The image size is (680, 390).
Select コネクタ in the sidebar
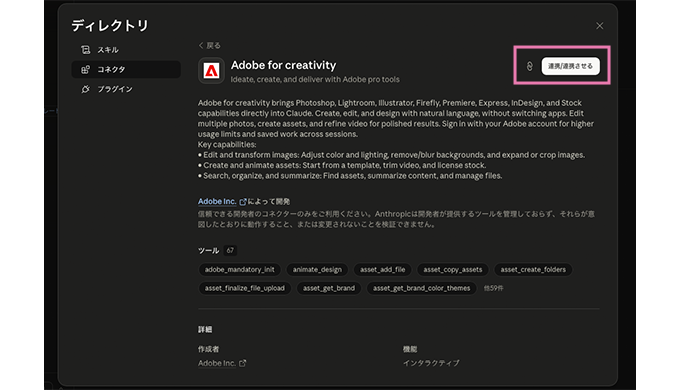[126, 69]
